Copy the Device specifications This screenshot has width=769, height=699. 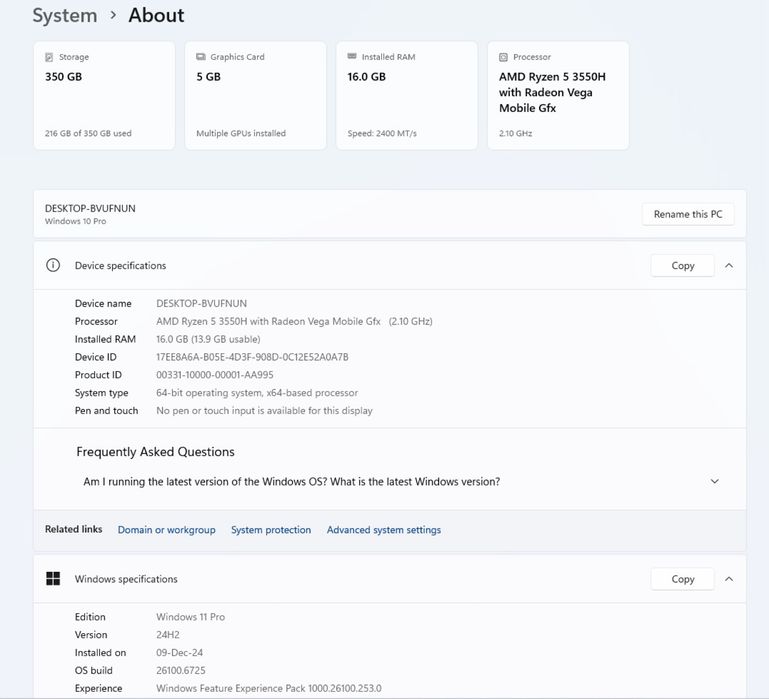682,266
